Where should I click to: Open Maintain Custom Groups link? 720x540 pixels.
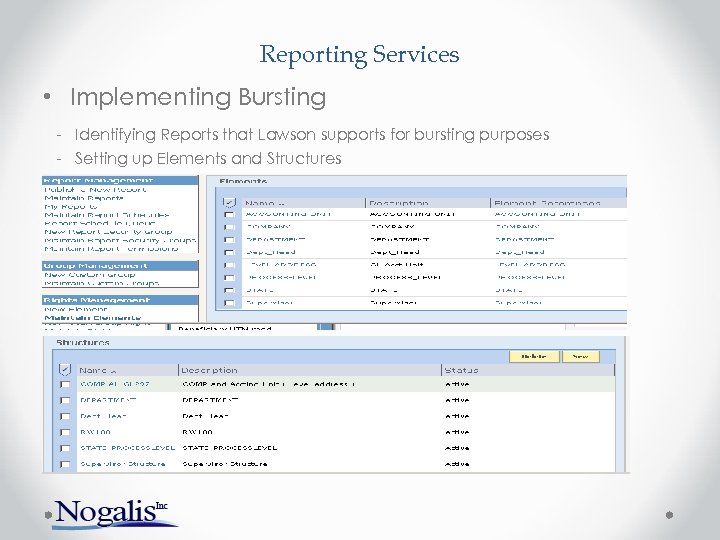[101, 283]
